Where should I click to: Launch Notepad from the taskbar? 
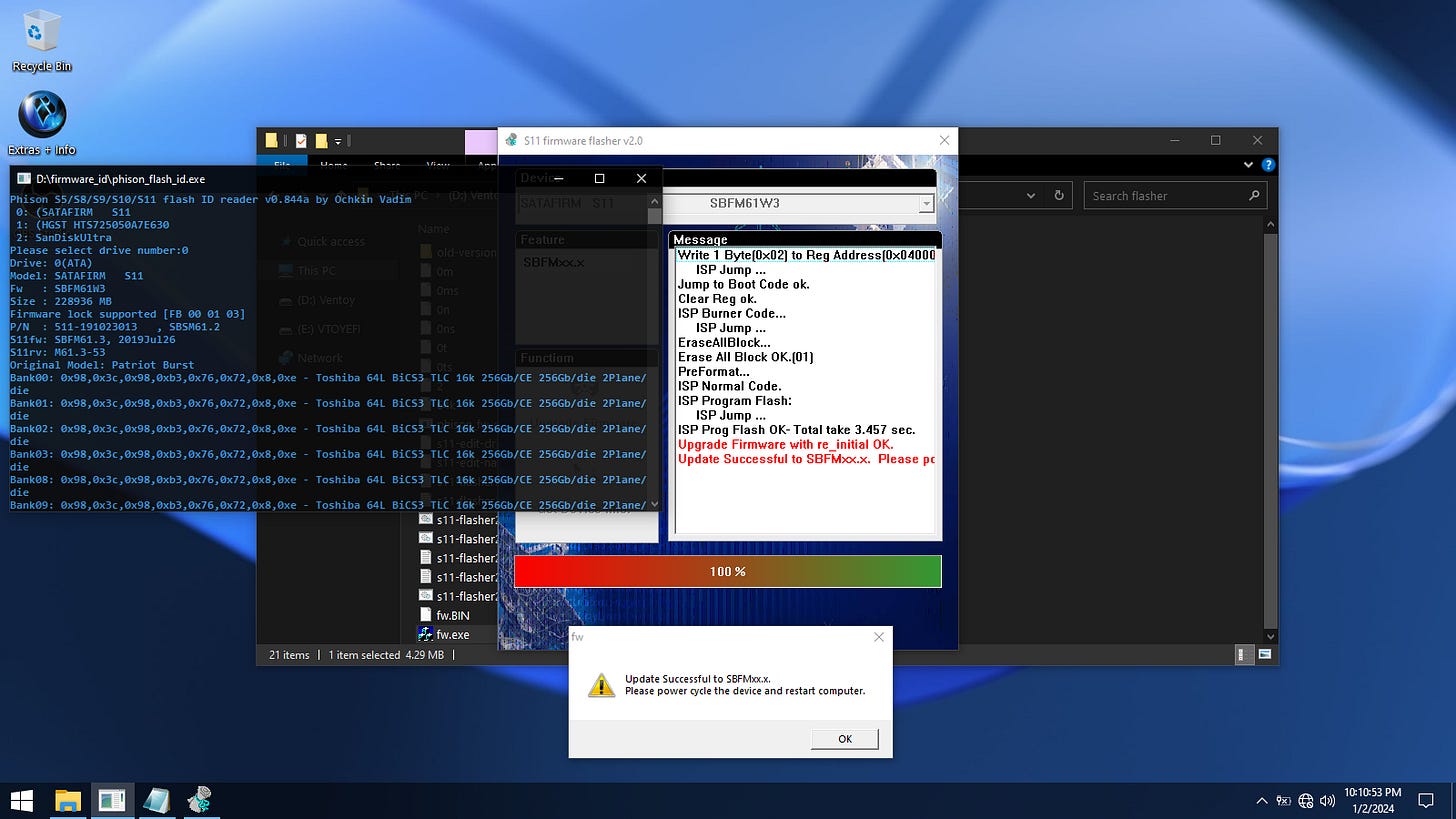[157, 800]
